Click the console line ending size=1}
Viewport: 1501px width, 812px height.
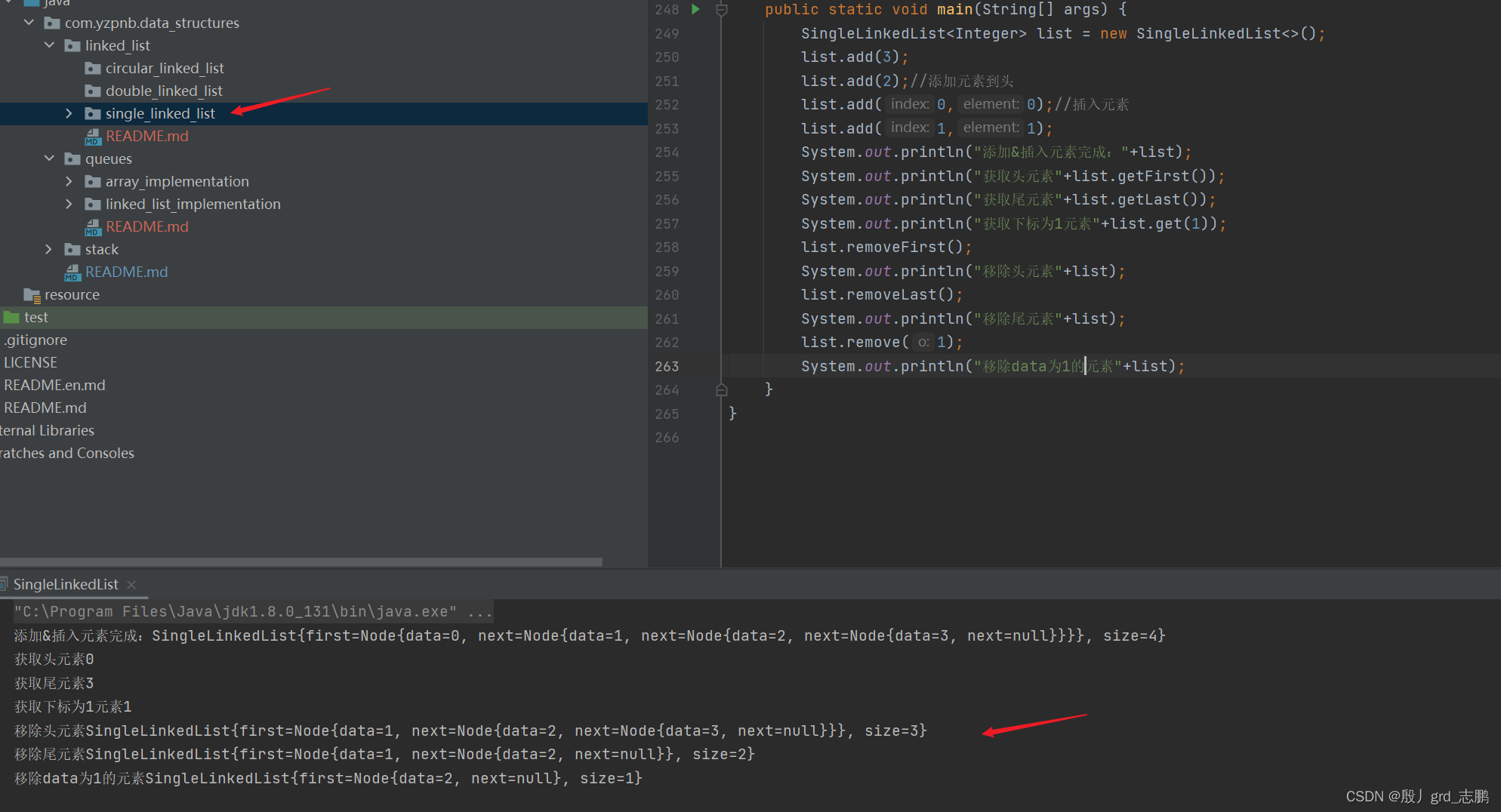point(328,778)
